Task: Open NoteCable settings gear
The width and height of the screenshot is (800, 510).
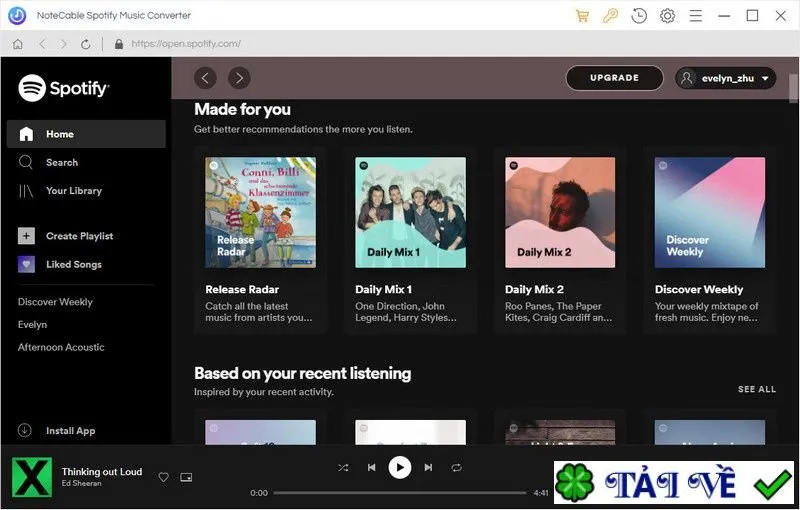Action: pos(667,16)
